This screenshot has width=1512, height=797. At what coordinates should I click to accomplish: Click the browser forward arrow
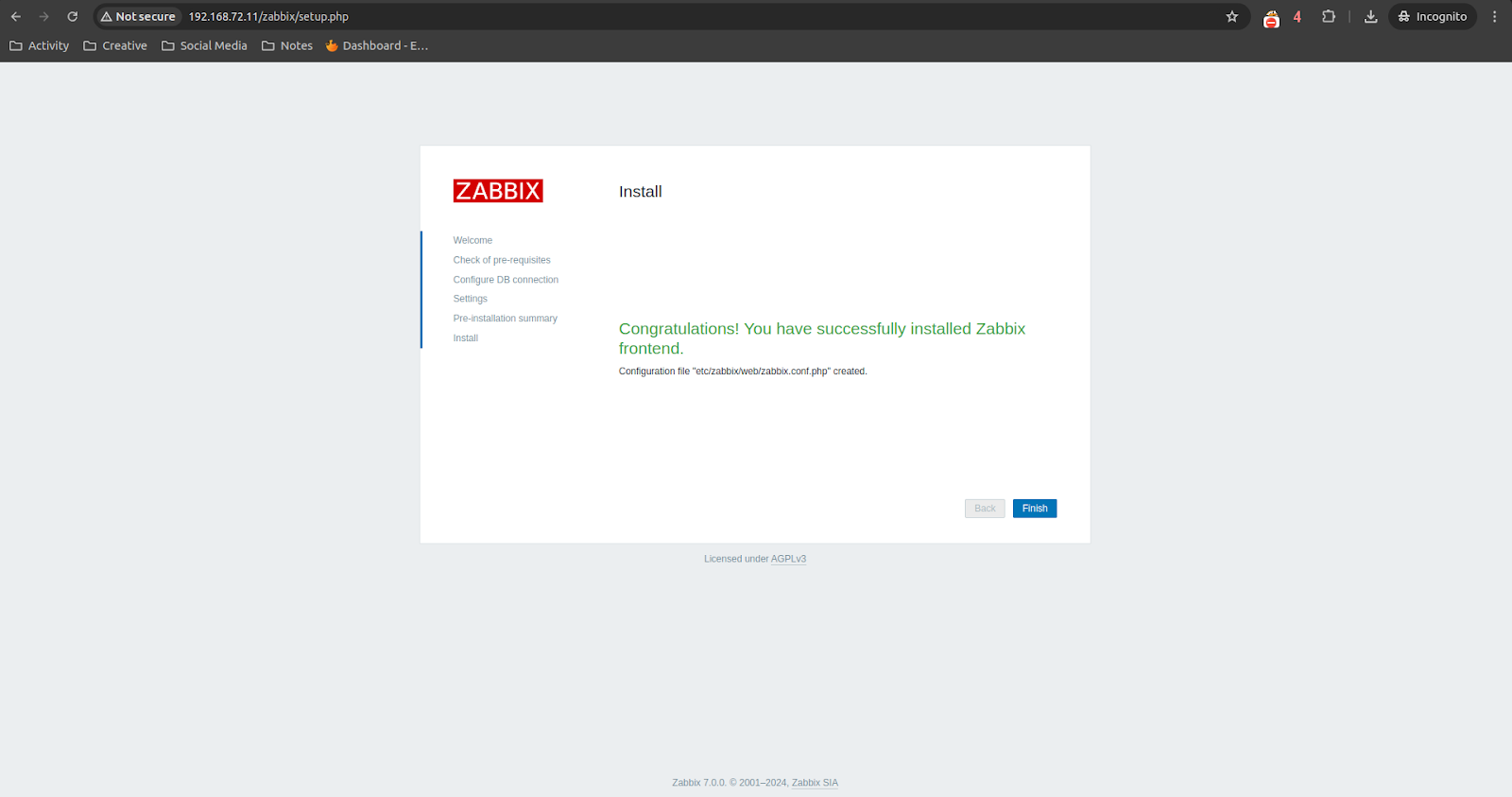[43, 17]
